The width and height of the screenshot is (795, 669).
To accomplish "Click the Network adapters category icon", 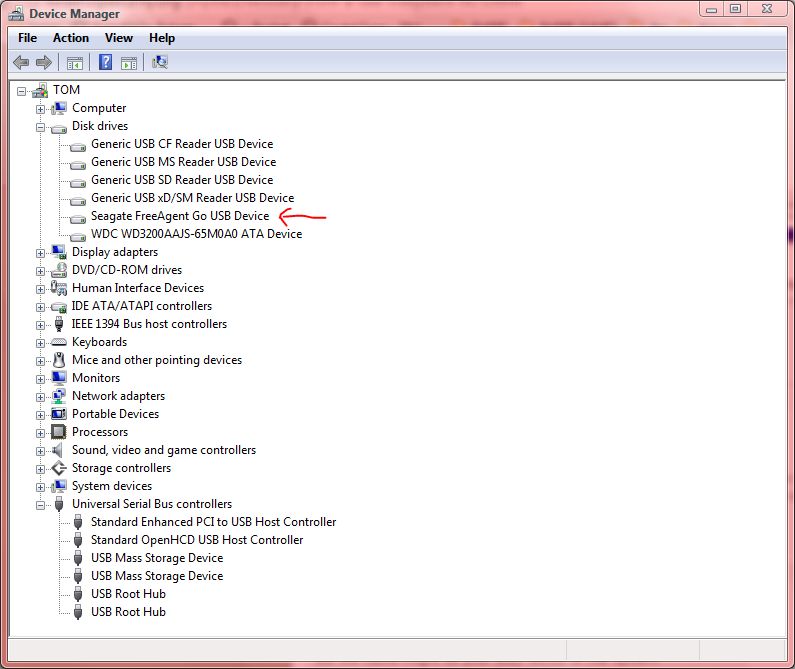I will [59, 396].
